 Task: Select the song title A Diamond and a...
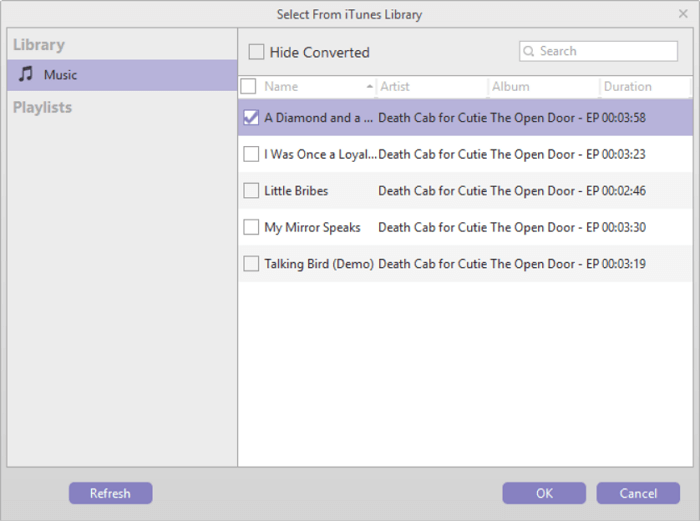(319, 118)
